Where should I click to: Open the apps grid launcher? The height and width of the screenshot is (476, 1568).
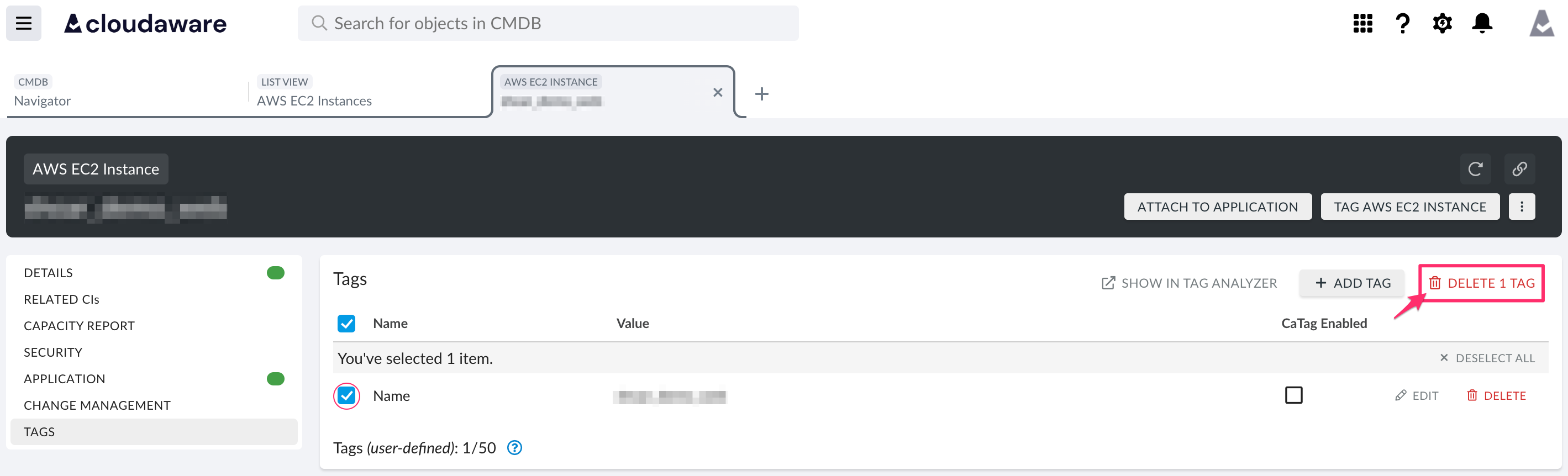click(1362, 23)
